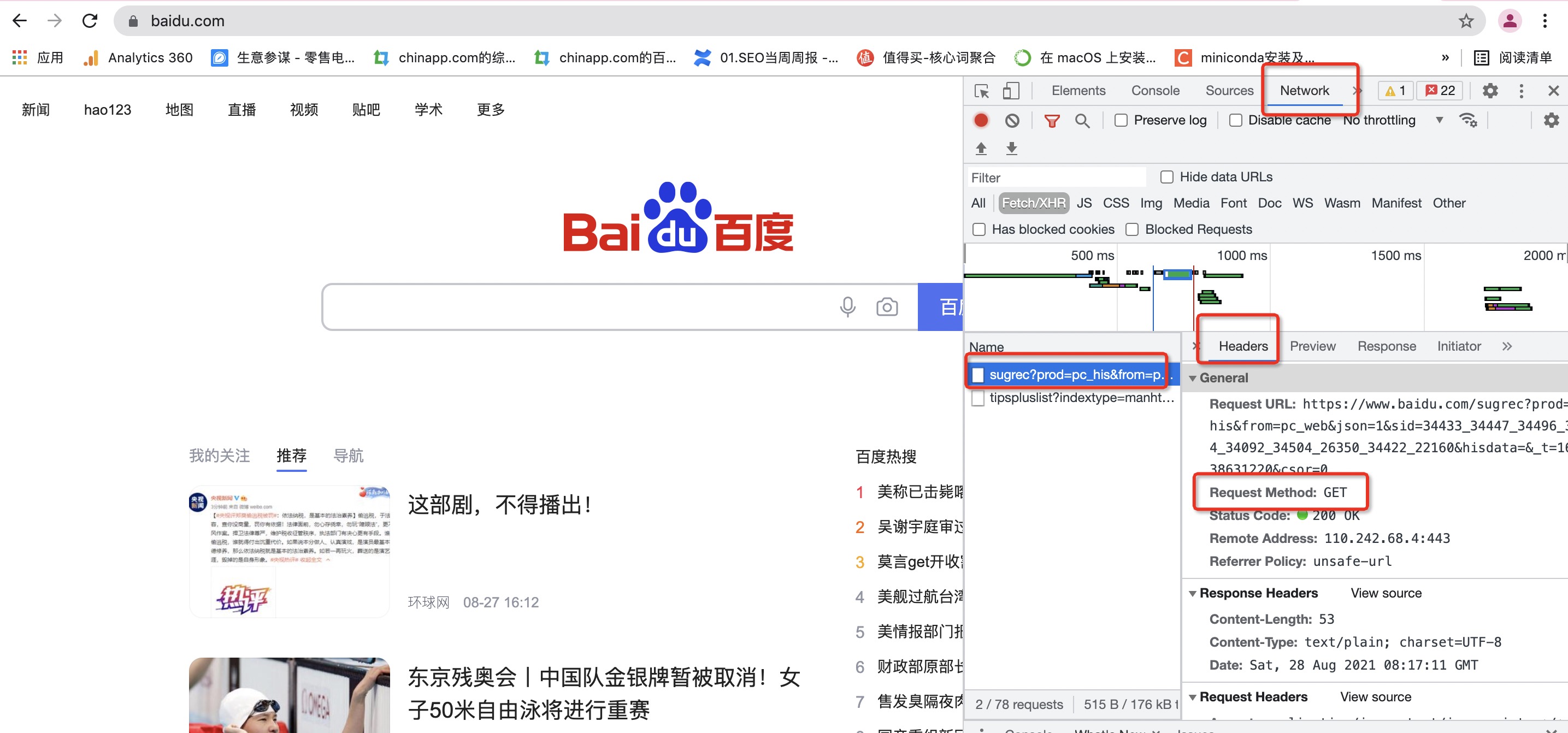
Task: Toggle the network filter funnel icon
Action: (1052, 121)
